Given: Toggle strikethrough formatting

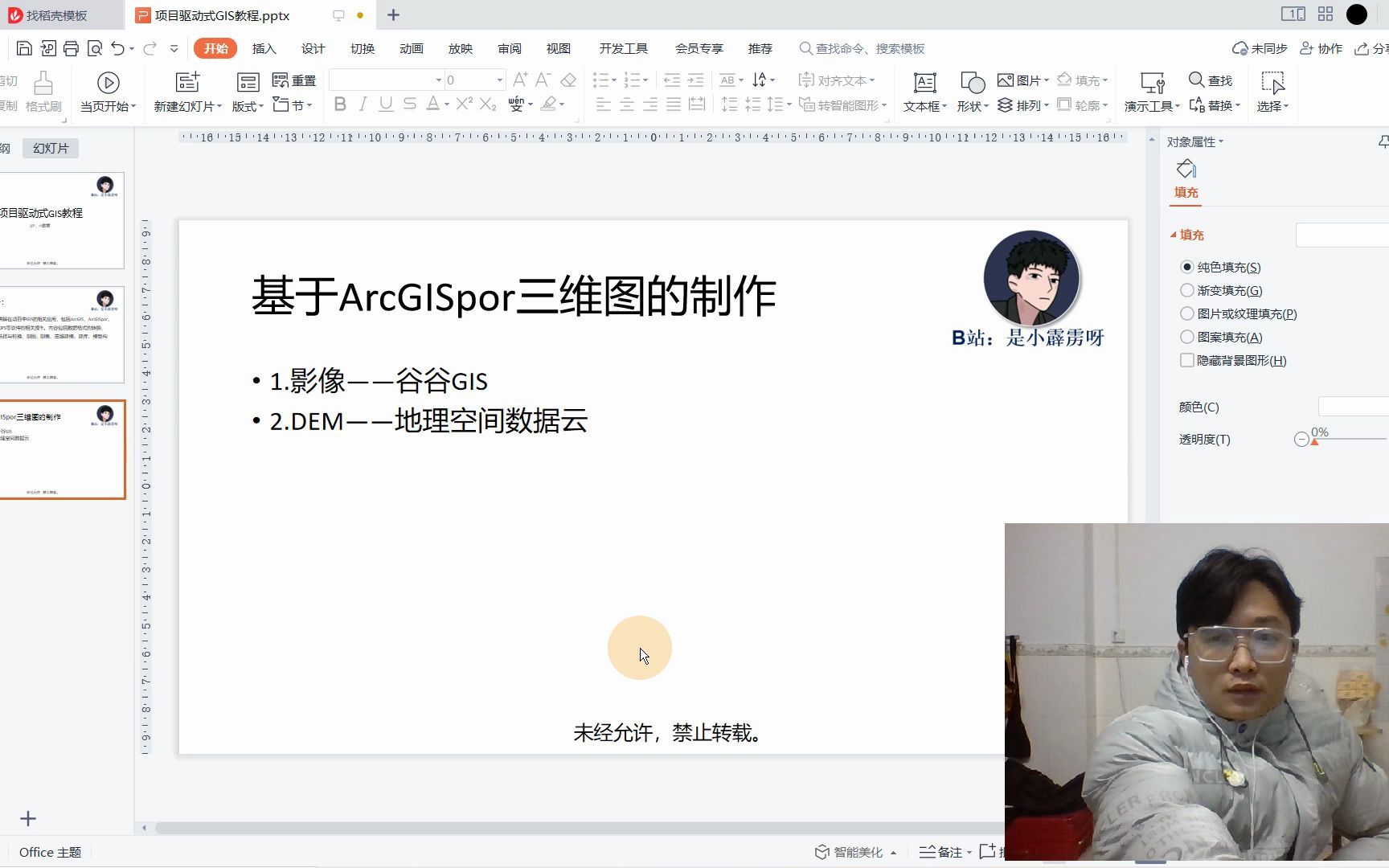Looking at the screenshot, I should tap(410, 104).
